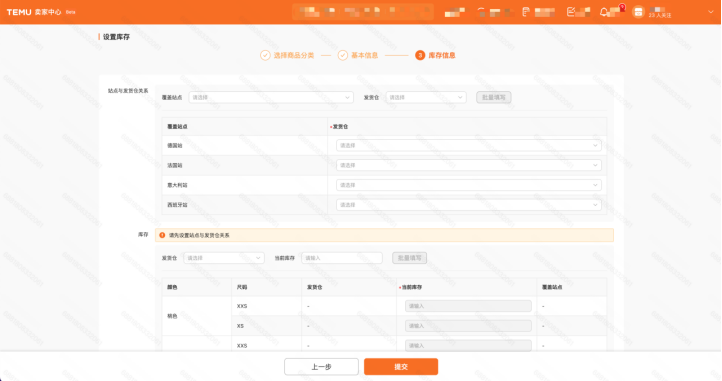Viewport: 722px width, 381px height.
Task: Click the headset support icon in header
Action: tap(481, 12)
